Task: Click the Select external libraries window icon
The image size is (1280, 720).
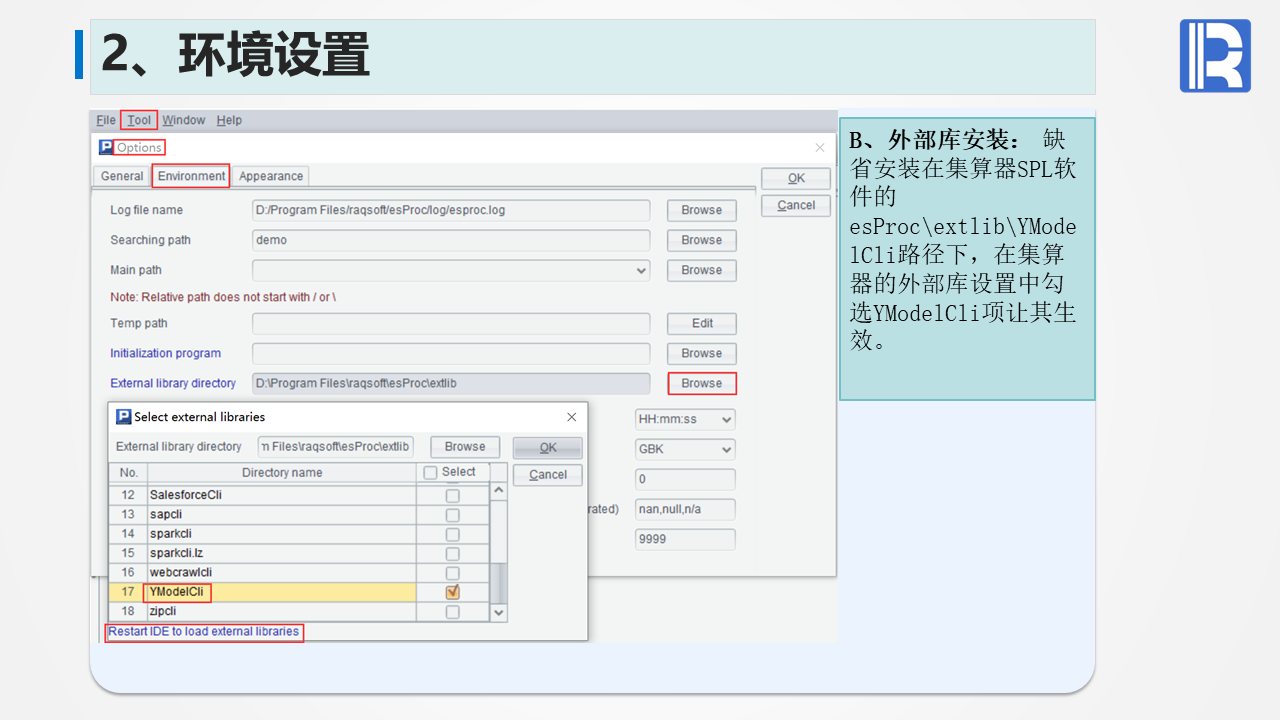Action: (x=124, y=417)
